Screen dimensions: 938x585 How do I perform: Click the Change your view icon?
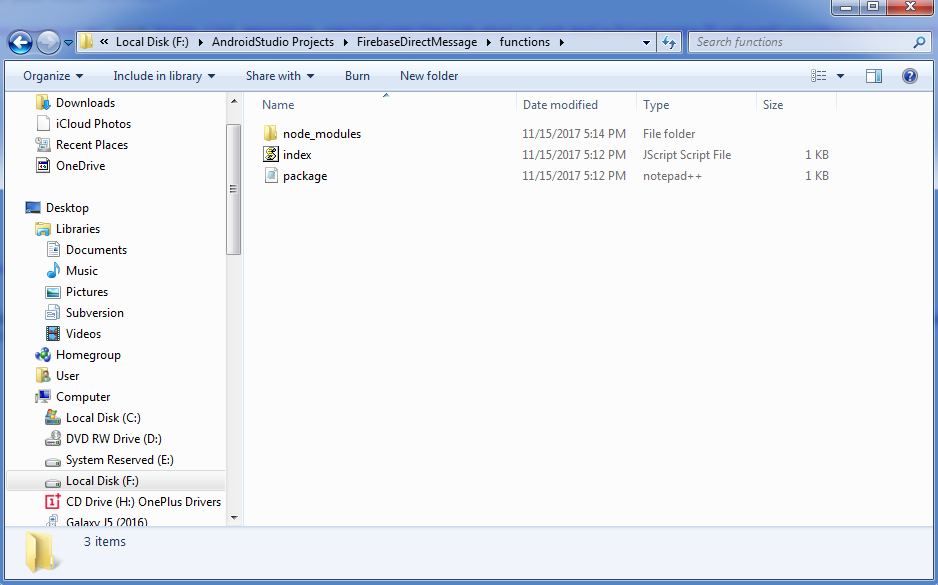(x=818, y=76)
